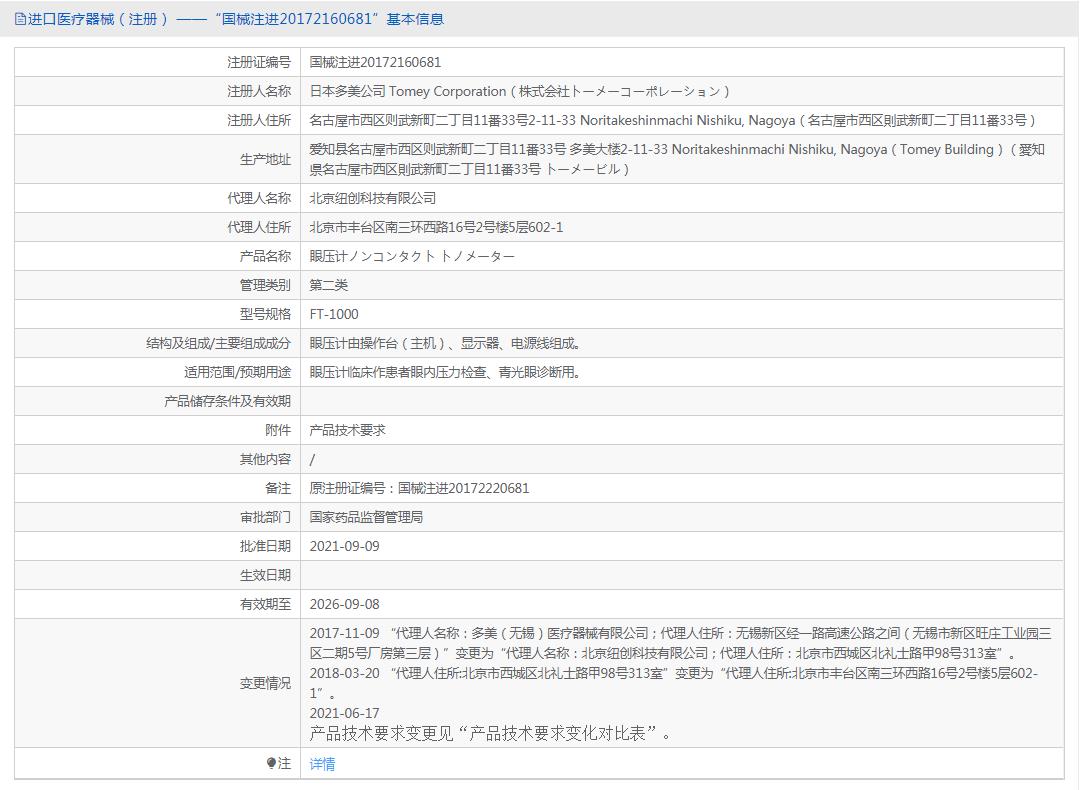This screenshot has height=790, width=1082.
Task: Click the slash value in 其他内容 row
Action: 312,459
